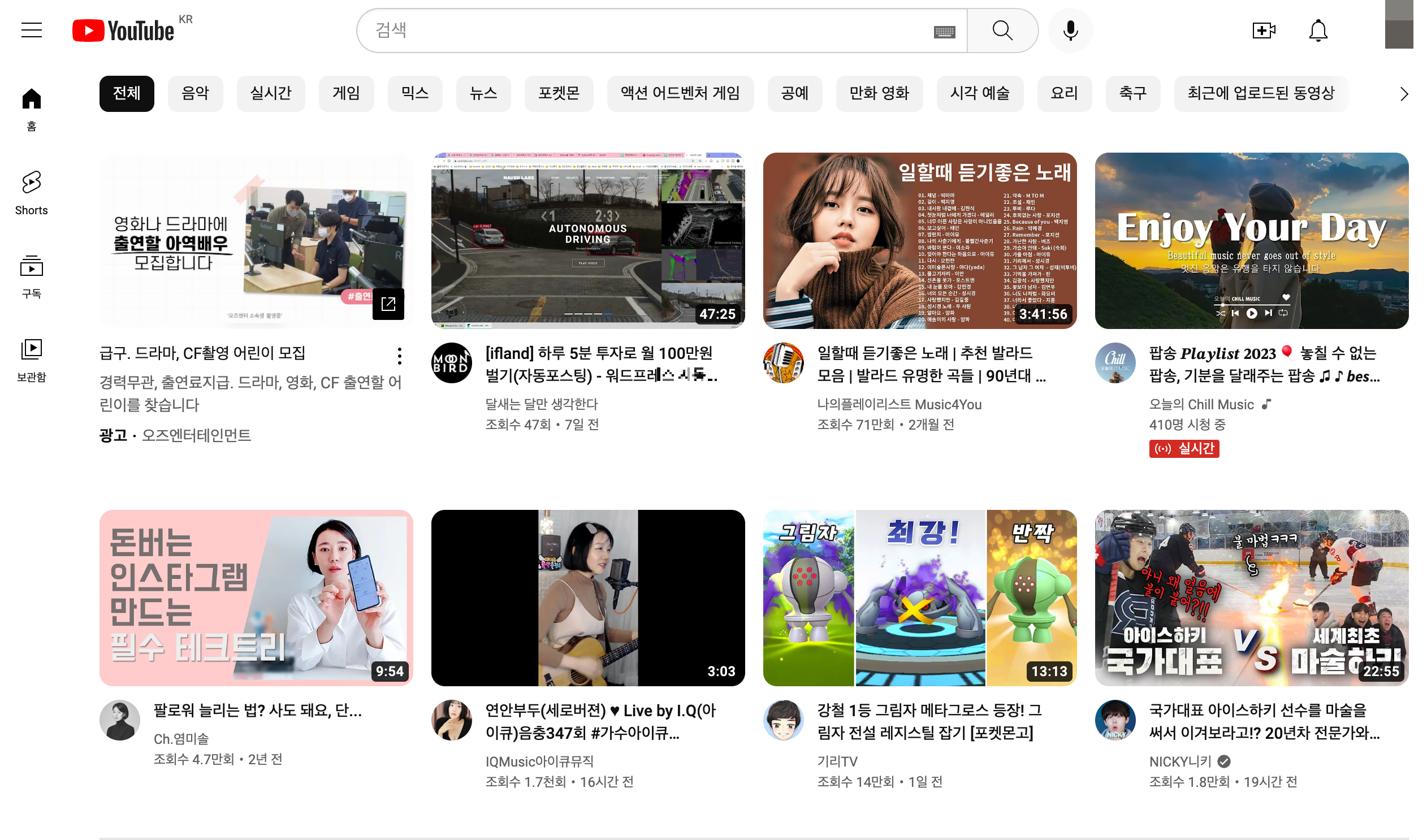Open 보관함 (Library) in the sidebar
Screen dimensions: 1427x840
coord(31,357)
